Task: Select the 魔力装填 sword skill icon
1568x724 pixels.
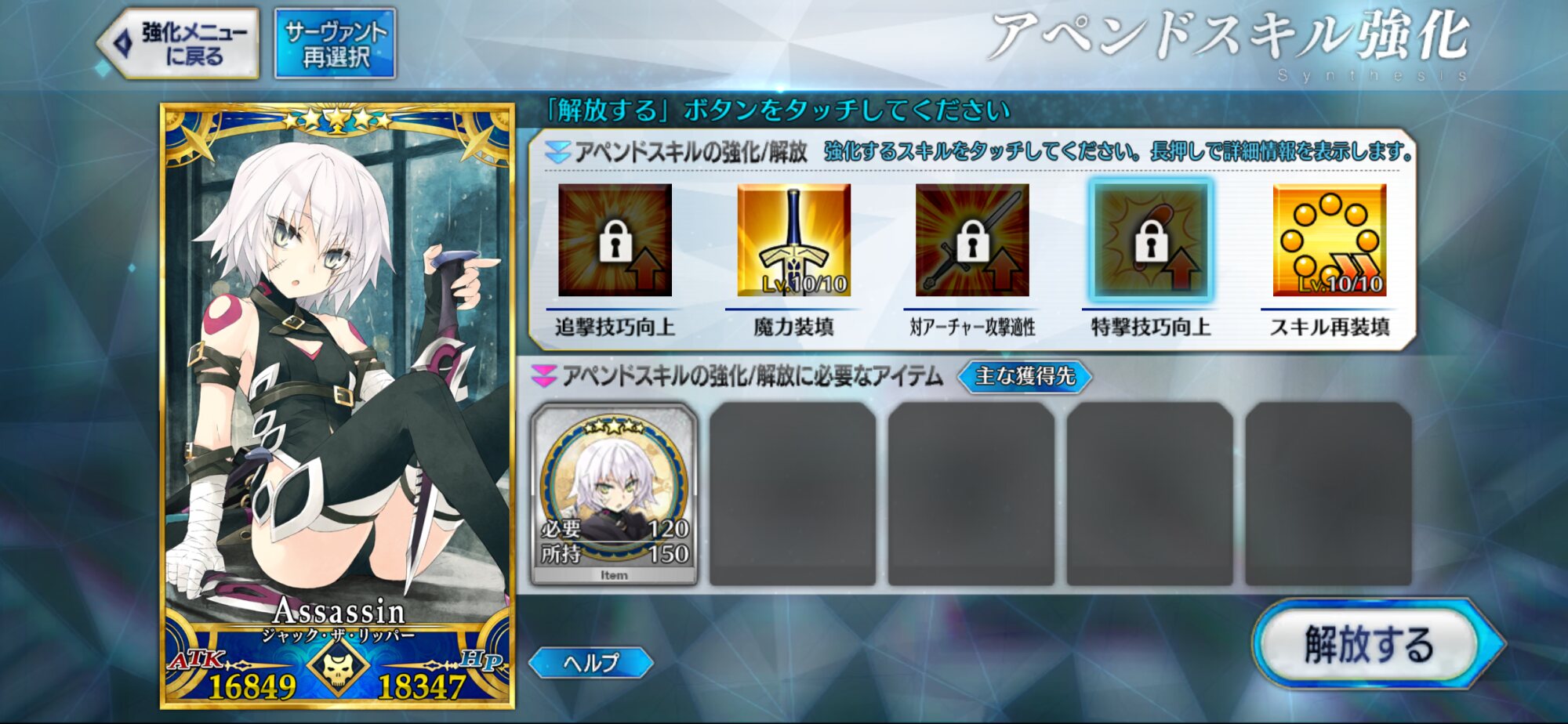Action: (x=793, y=240)
